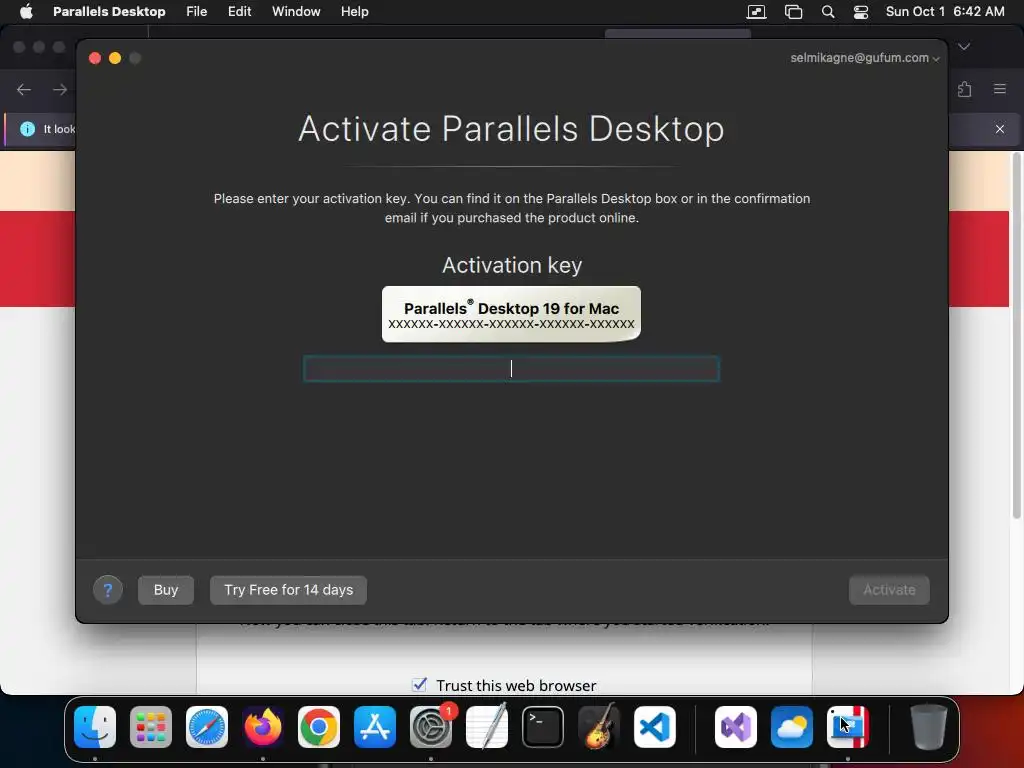Go back in the Firefox window

coord(24,89)
